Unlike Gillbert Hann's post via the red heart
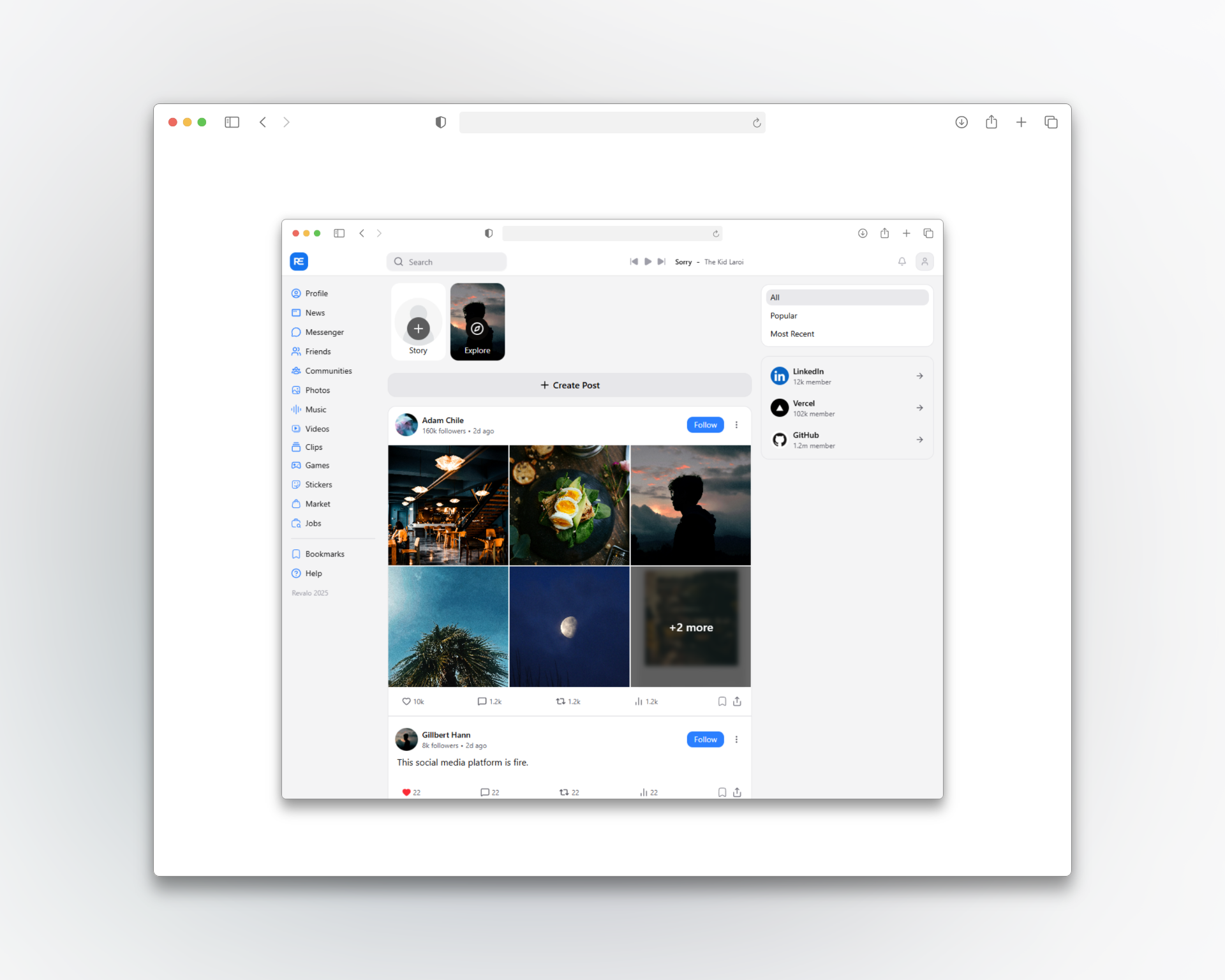This screenshot has height=980, width=1225. pyautogui.click(x=406, y=792)
